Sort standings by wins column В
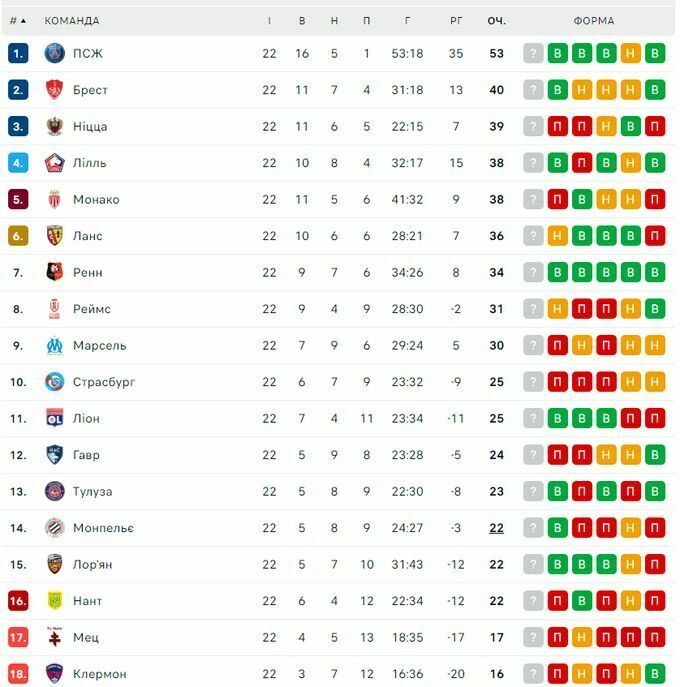680x687 pixels. 303,20
